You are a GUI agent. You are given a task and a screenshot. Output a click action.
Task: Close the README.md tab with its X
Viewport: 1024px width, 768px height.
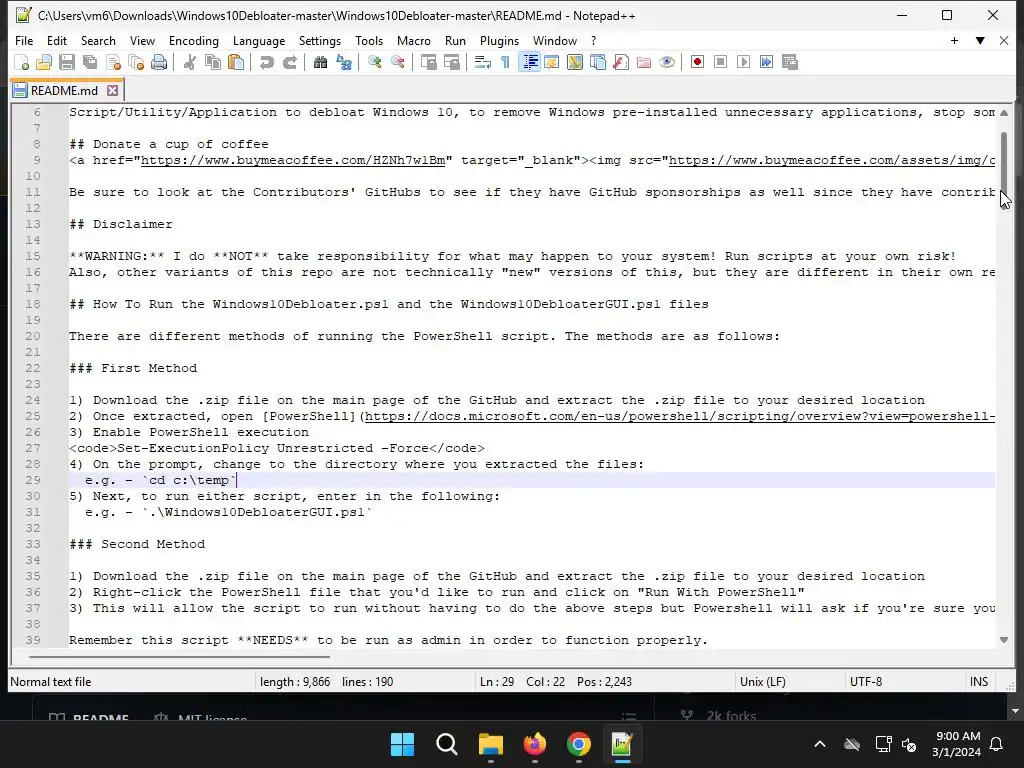pyautogui.click(x=112, y=90)
